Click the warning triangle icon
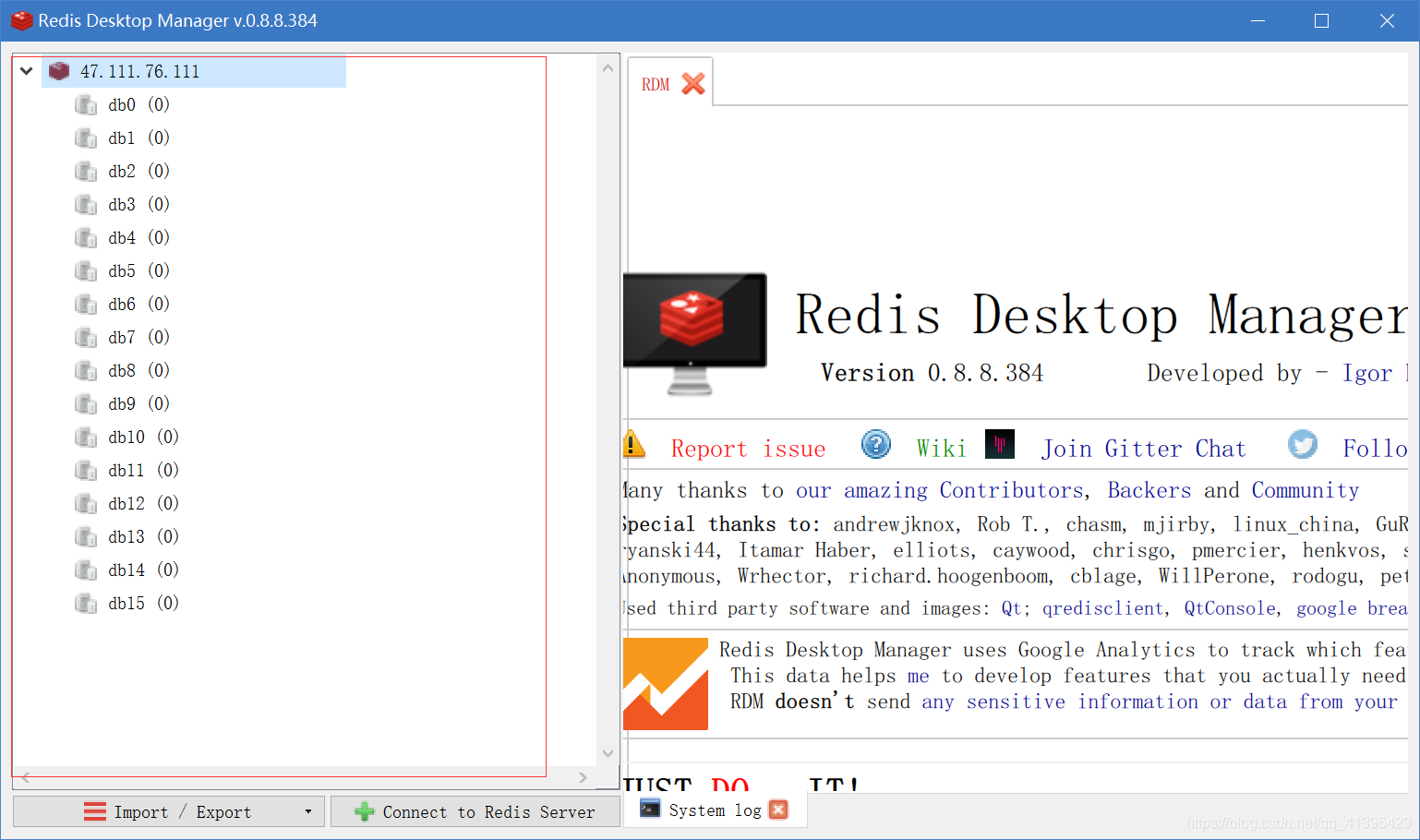 coord(633,444)
